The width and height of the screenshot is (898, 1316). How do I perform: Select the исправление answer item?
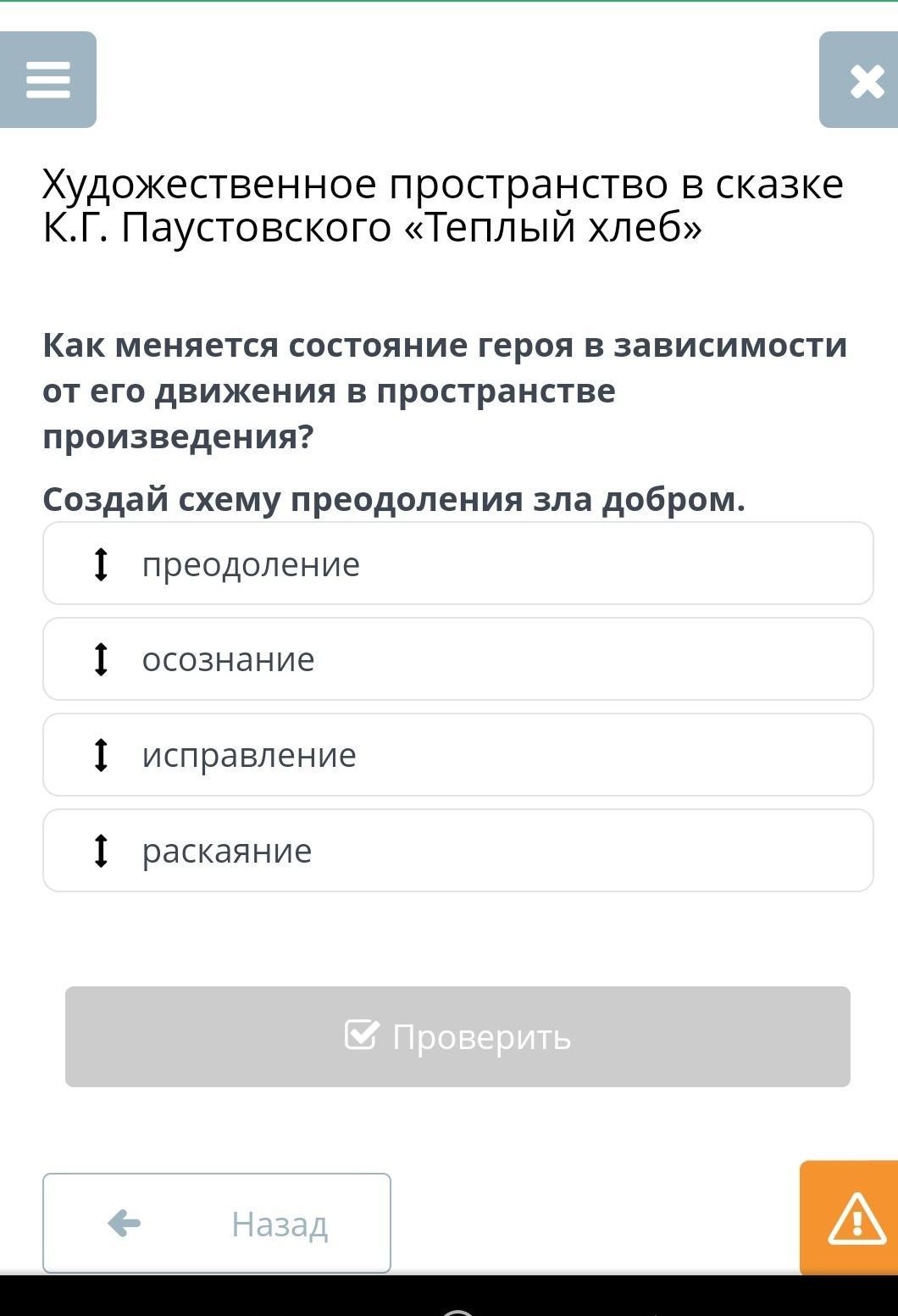click(x=458, y=755)
